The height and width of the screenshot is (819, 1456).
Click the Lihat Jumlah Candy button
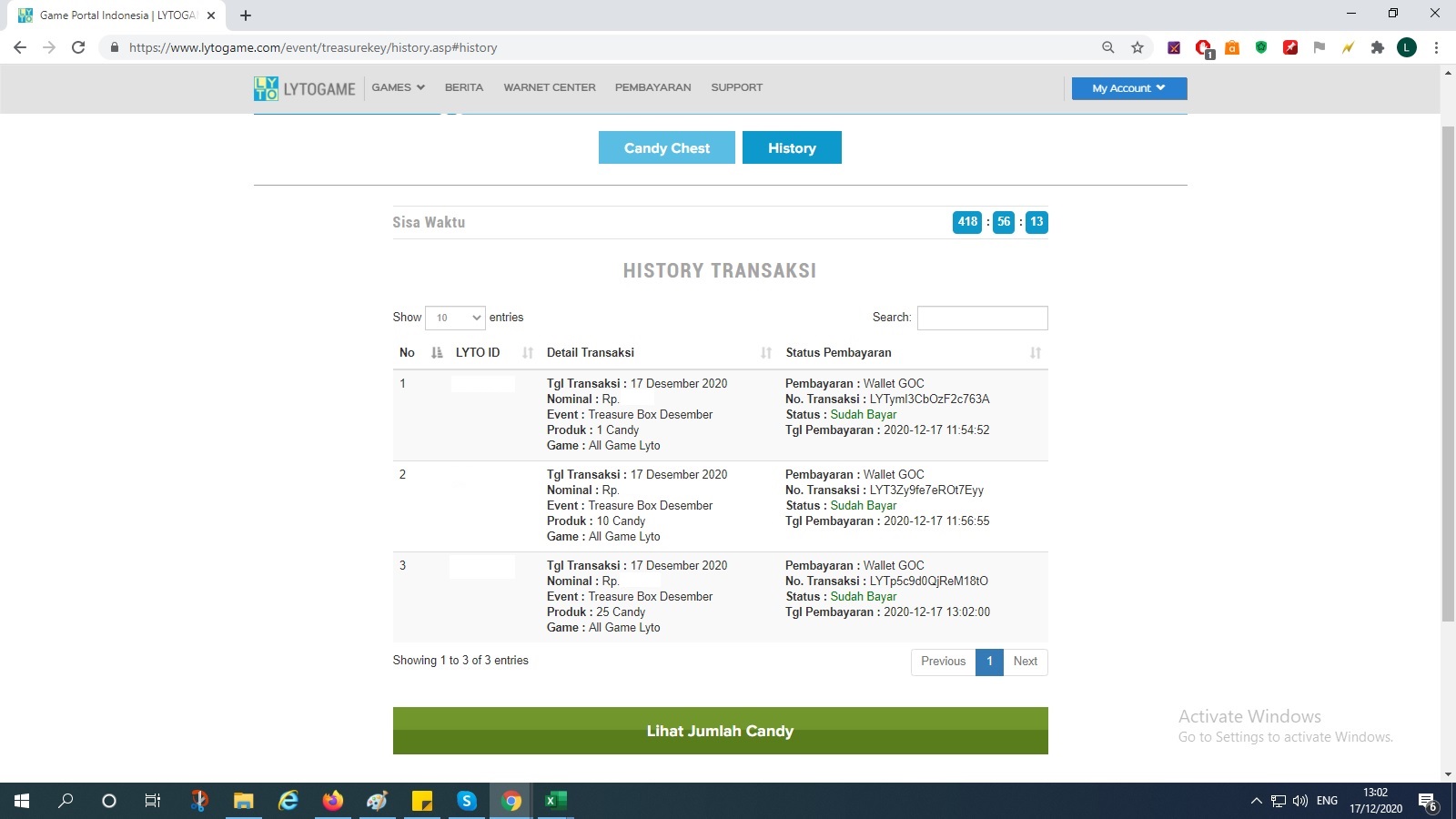[x=721, y=731]
